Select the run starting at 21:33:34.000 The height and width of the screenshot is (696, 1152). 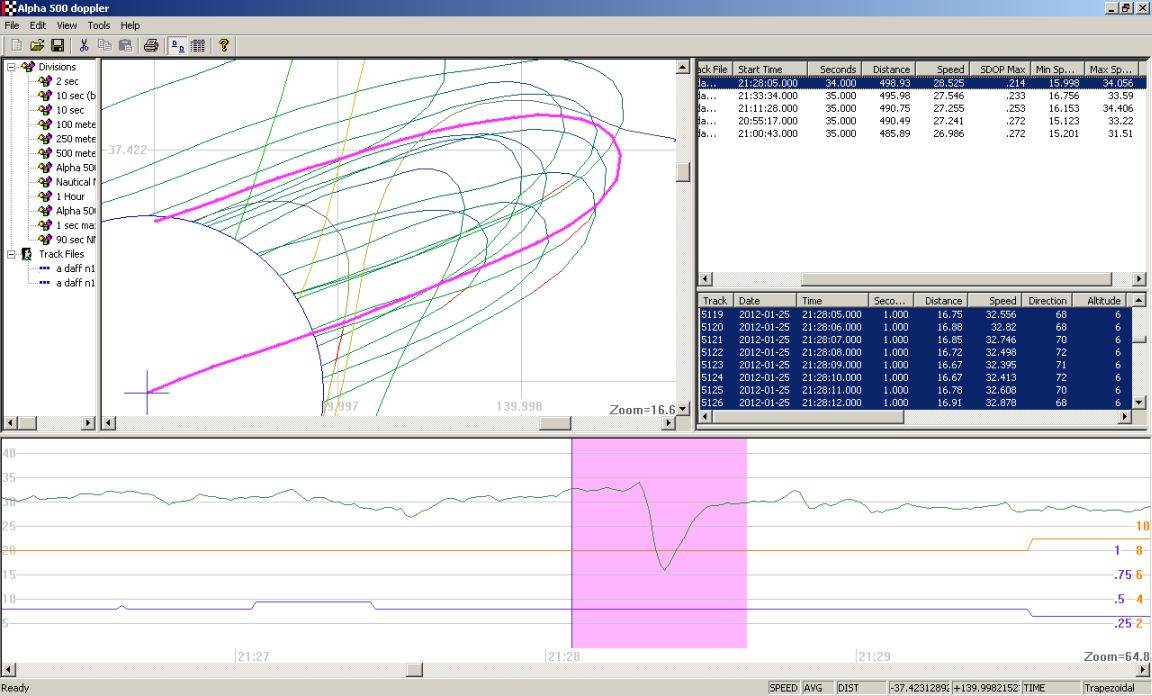point(768,96)
